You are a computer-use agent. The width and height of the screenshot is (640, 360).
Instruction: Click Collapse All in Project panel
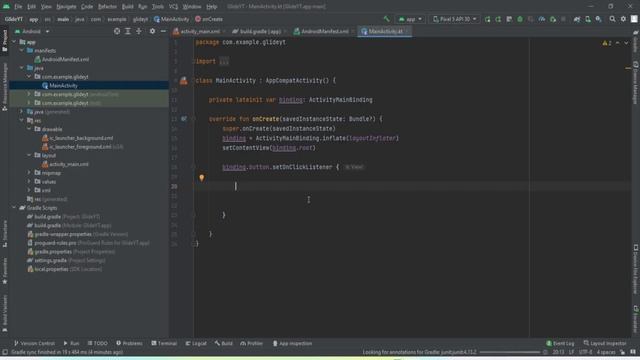click(x=139, y=31)
